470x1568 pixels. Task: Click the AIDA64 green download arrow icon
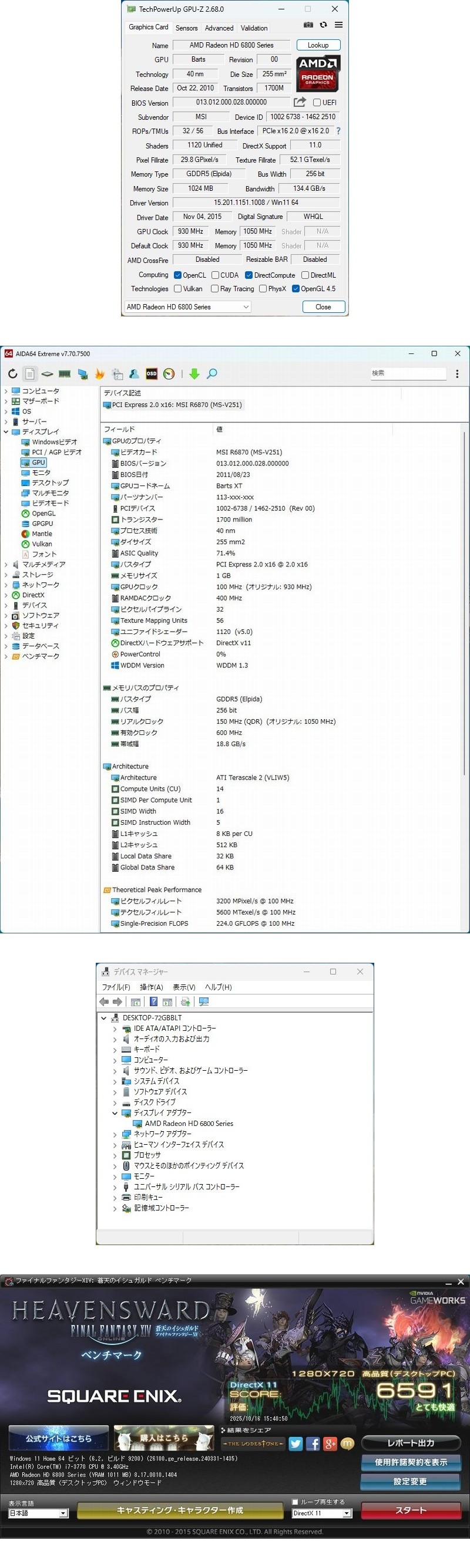click(194, 374)
